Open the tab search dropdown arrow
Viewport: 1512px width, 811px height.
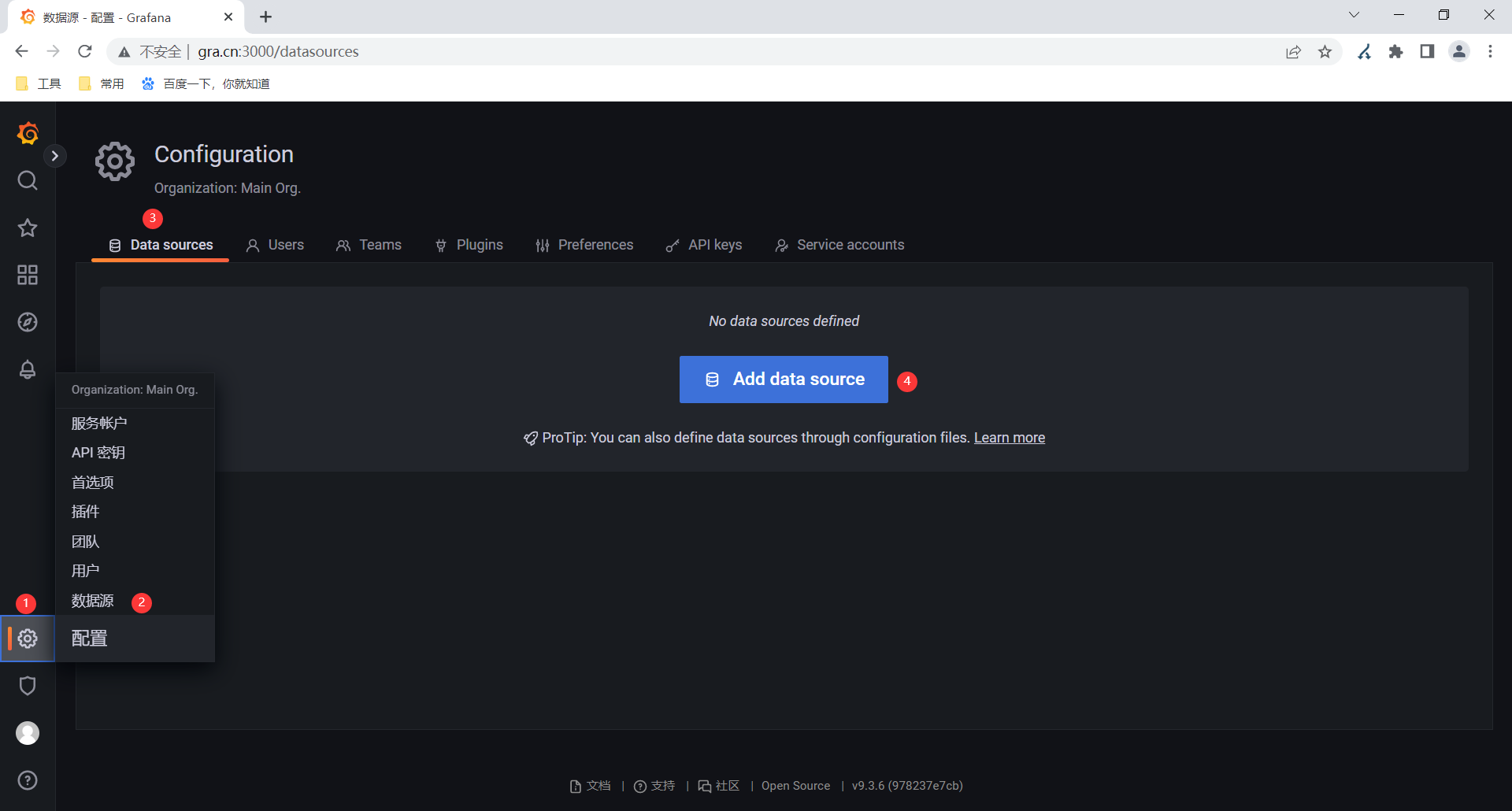click(1354, 15)
